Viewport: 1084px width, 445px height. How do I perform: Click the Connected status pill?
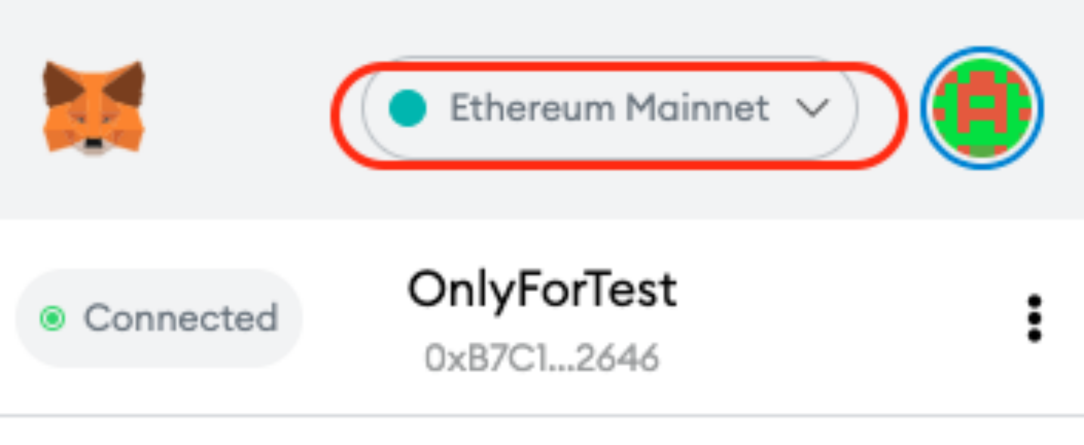[x=160, y=319]
